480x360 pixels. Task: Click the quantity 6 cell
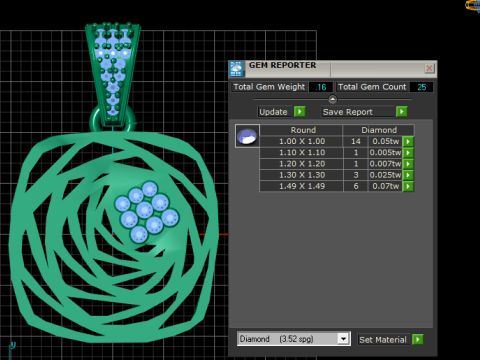pyautogui.click(x=356, y=186)
